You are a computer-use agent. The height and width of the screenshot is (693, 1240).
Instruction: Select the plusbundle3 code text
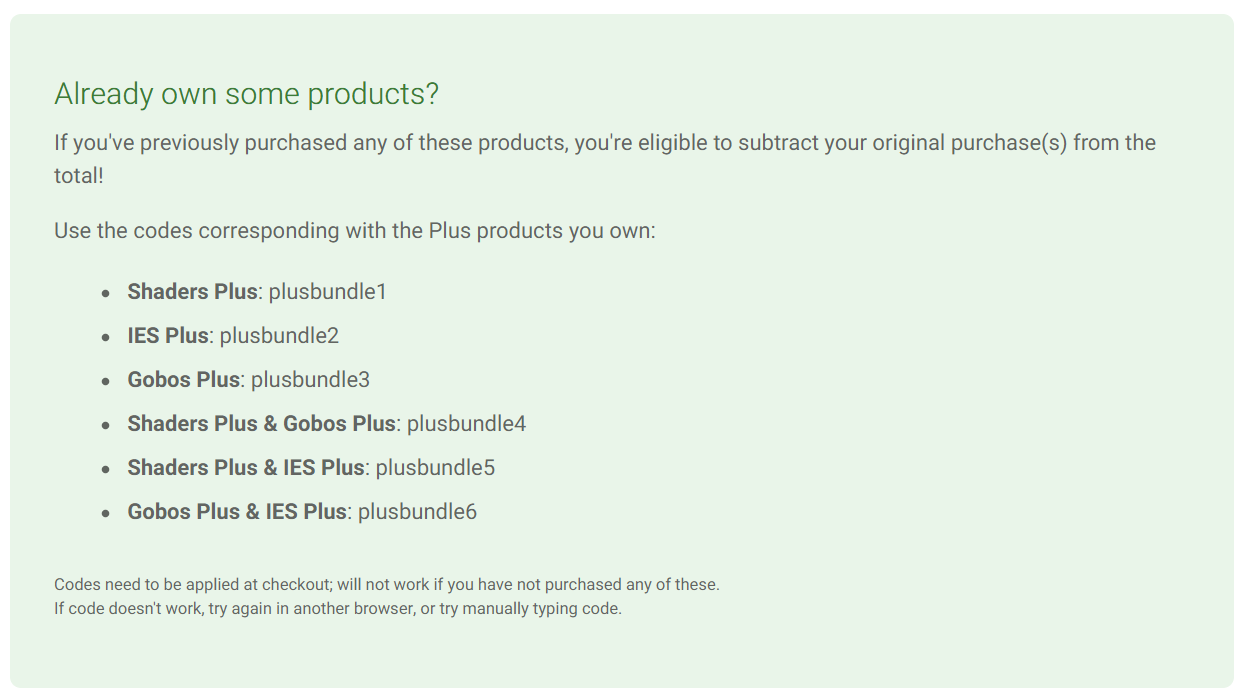tap(311, 380)
